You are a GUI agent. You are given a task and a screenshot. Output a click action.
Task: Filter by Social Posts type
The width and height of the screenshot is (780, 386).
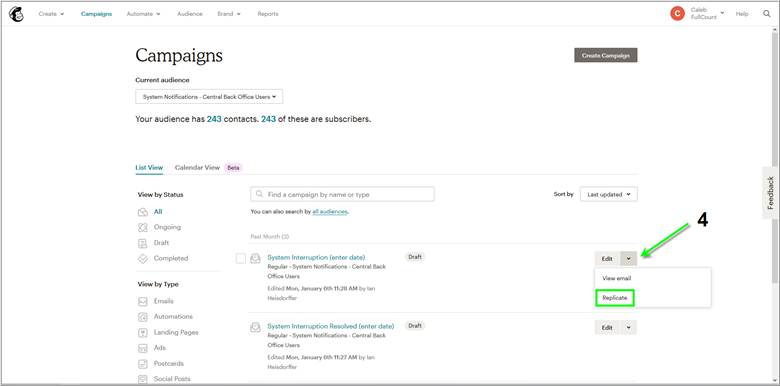click(x=172, y=379)
